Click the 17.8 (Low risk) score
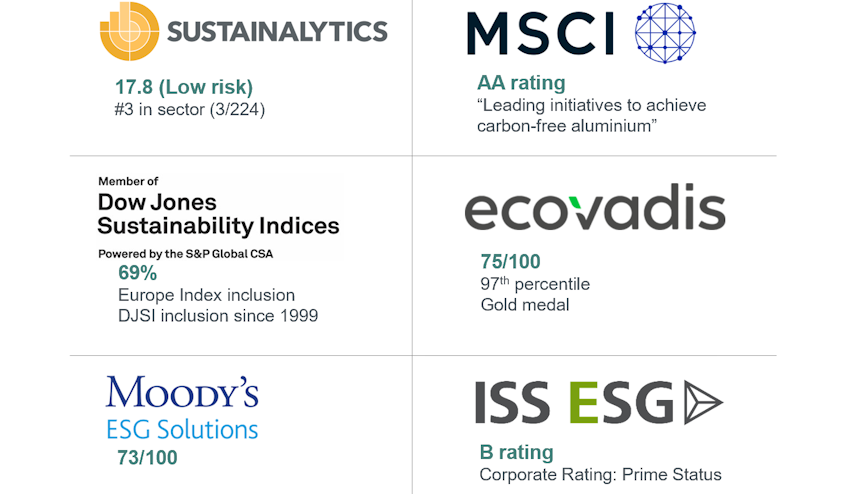This screenshot has height=494, width=842. [x=183, y=87]
